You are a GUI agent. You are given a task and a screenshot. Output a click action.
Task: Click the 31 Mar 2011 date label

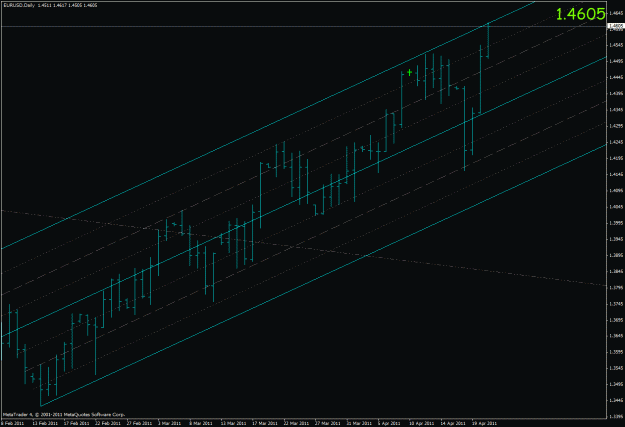pyautogui.click(x=359, y=423)
